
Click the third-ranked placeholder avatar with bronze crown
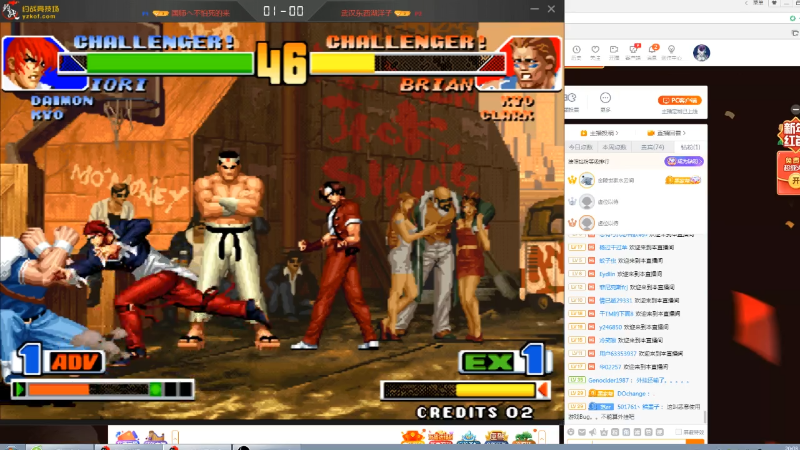(587, 223)
